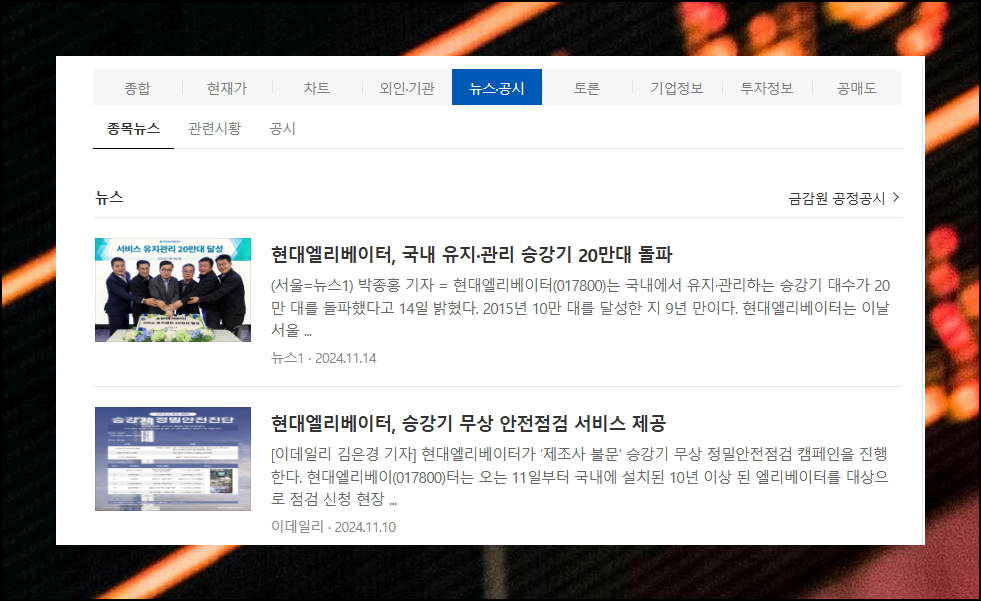Open the 공매도 tab

(857, 88)
